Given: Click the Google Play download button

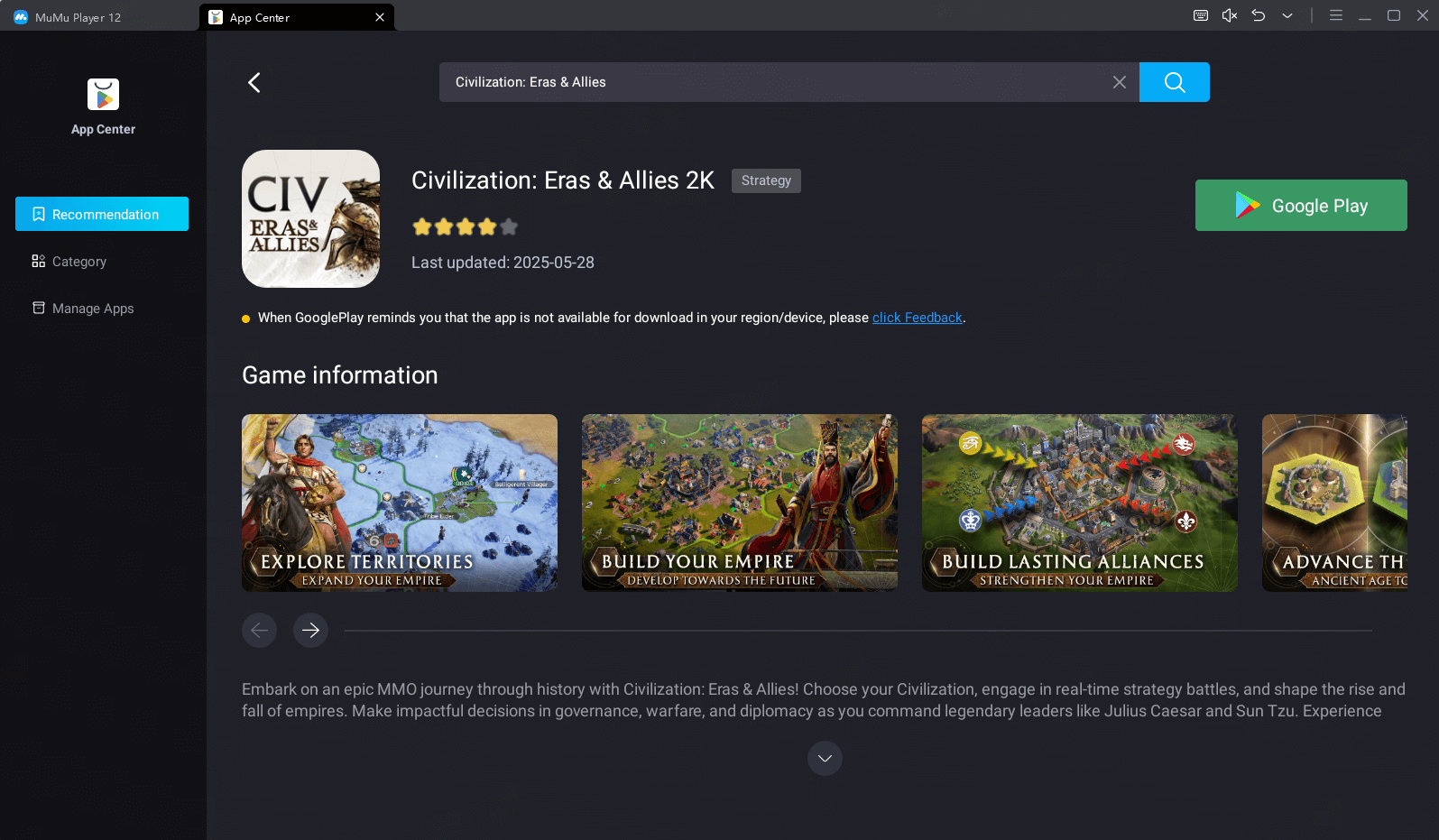Looking at the screenshot, I should [1301, 206].
